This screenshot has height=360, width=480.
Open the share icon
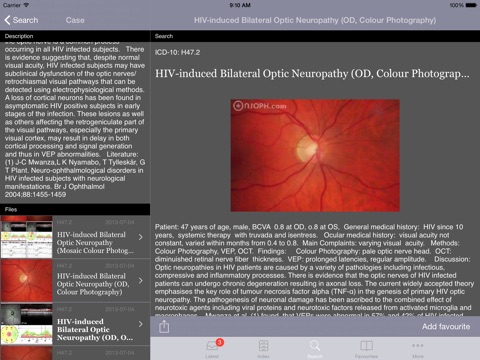click(x=164, y=326)
